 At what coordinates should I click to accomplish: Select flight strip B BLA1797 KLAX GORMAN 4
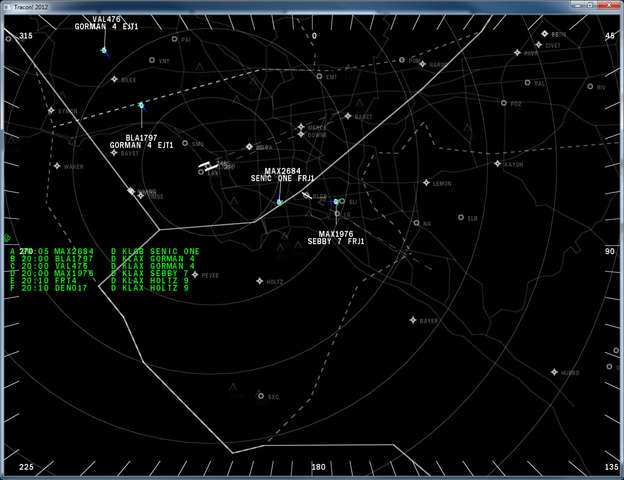pos(103,259)
